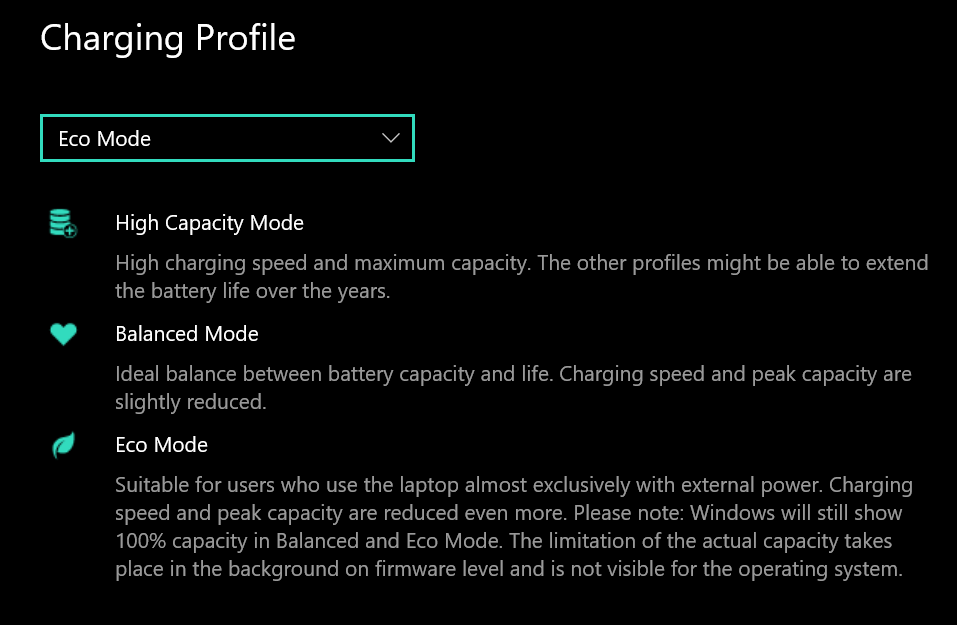
Task: Click the 'Eco Mode' list heading
Action: click(x=162, y=445)
